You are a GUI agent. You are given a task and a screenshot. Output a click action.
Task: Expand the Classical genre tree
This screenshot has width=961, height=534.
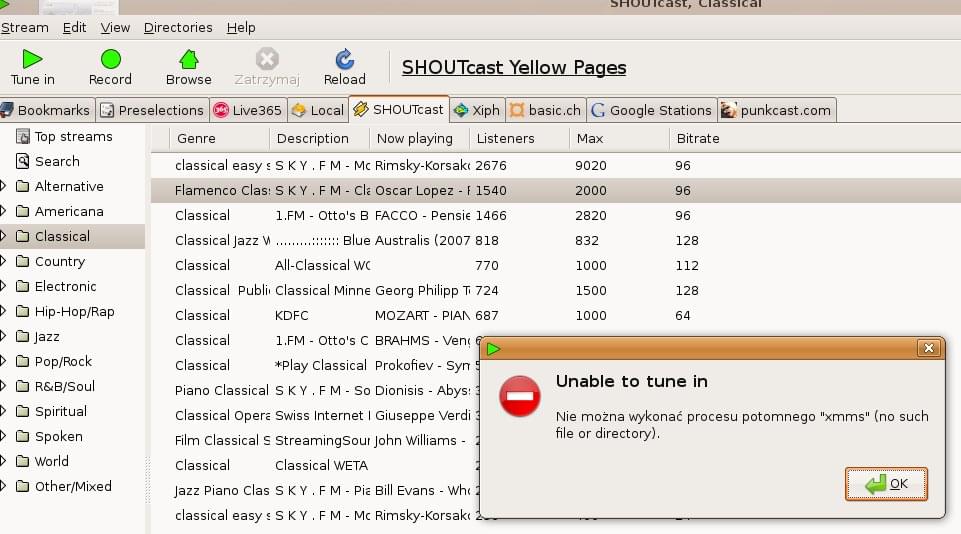tap(3, 236)
